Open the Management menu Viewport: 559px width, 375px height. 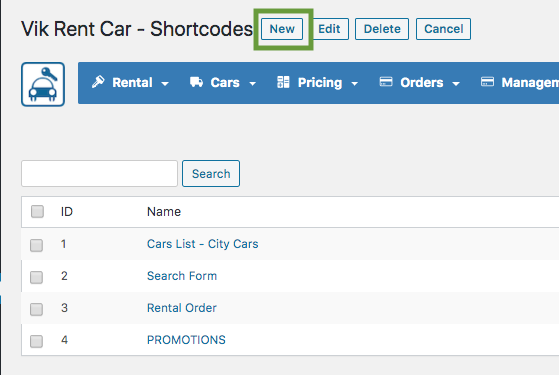tap(519, 82)
